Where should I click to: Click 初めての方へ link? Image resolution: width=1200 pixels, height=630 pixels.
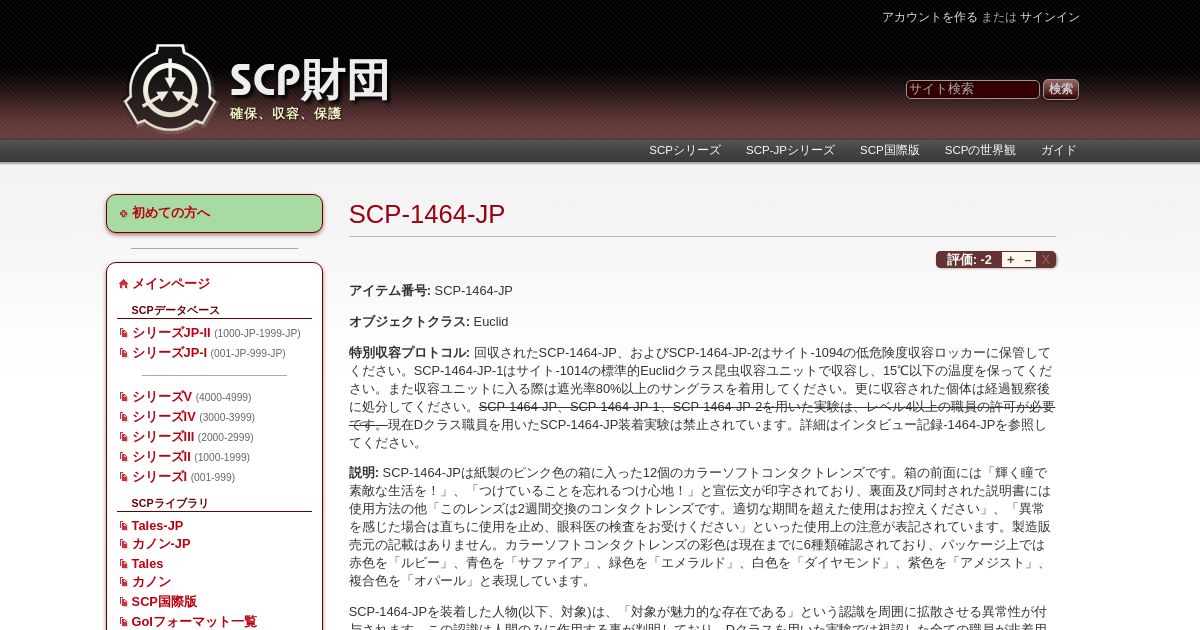171,213
